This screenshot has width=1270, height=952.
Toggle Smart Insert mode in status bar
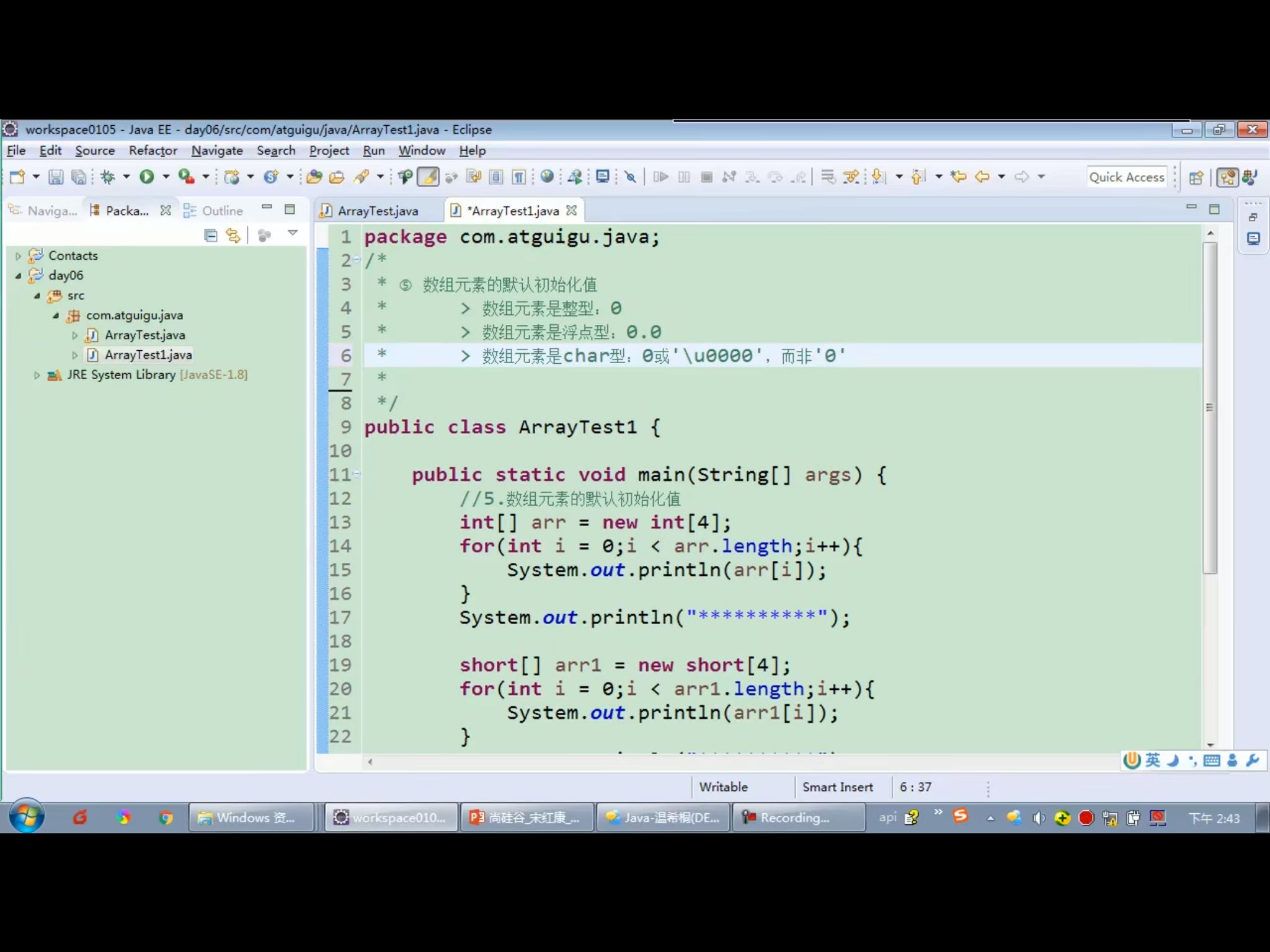pyautogui.click(x=838, y=787)
